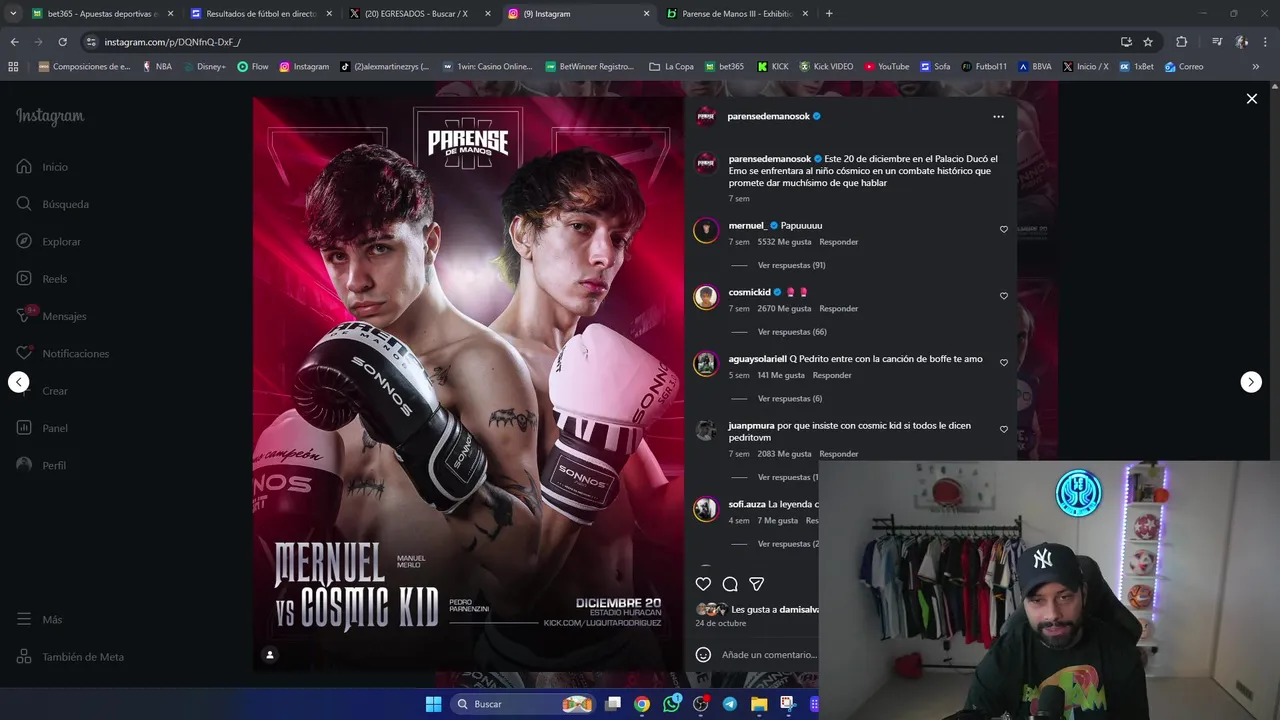Expand Ver respuestas (66) under cosmickid
Image resolution: width=1280 pixels, height=720 pixels.
[x=792, y=332]
